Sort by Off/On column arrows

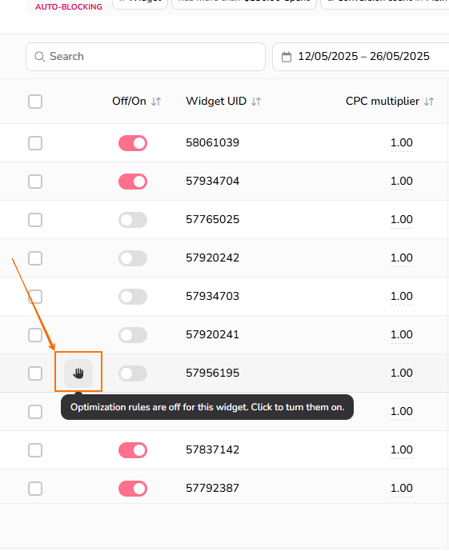156,102
